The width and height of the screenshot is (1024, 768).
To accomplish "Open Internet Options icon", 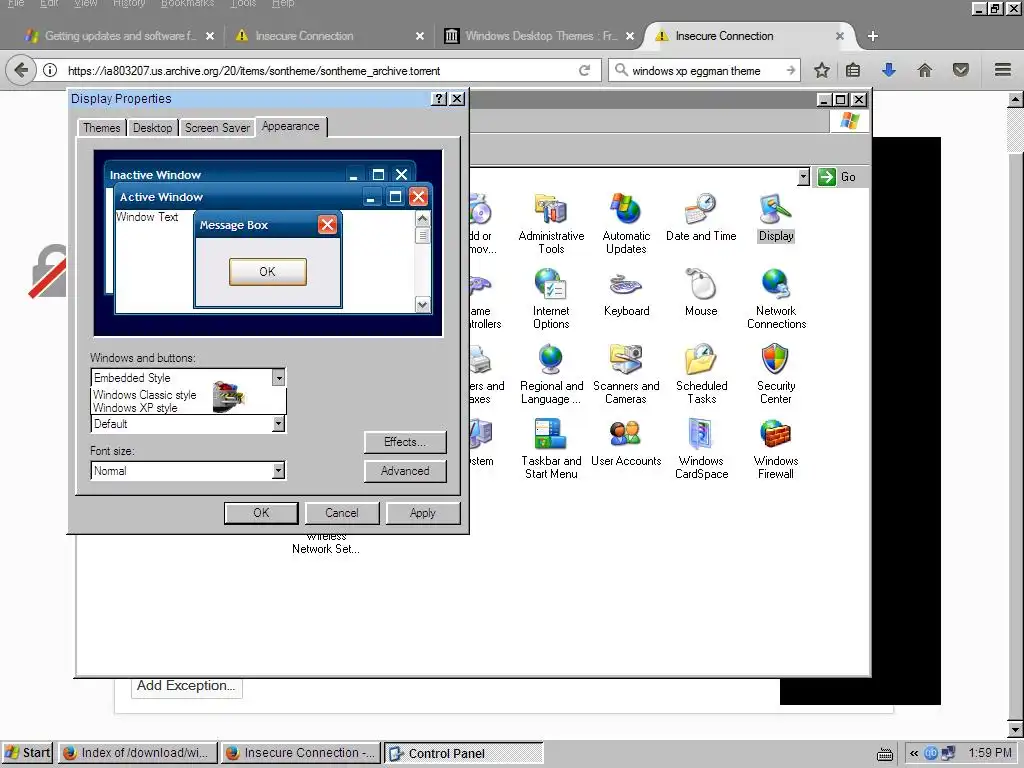I will [x=551, y=299].
